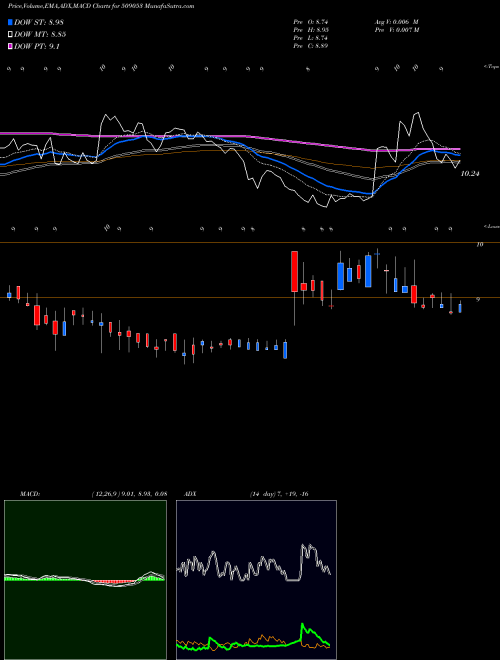Viewport: 500px width, 660px height.
Task: Click the blue DOW ST legend swatch
Action: [x=11, y=22]
